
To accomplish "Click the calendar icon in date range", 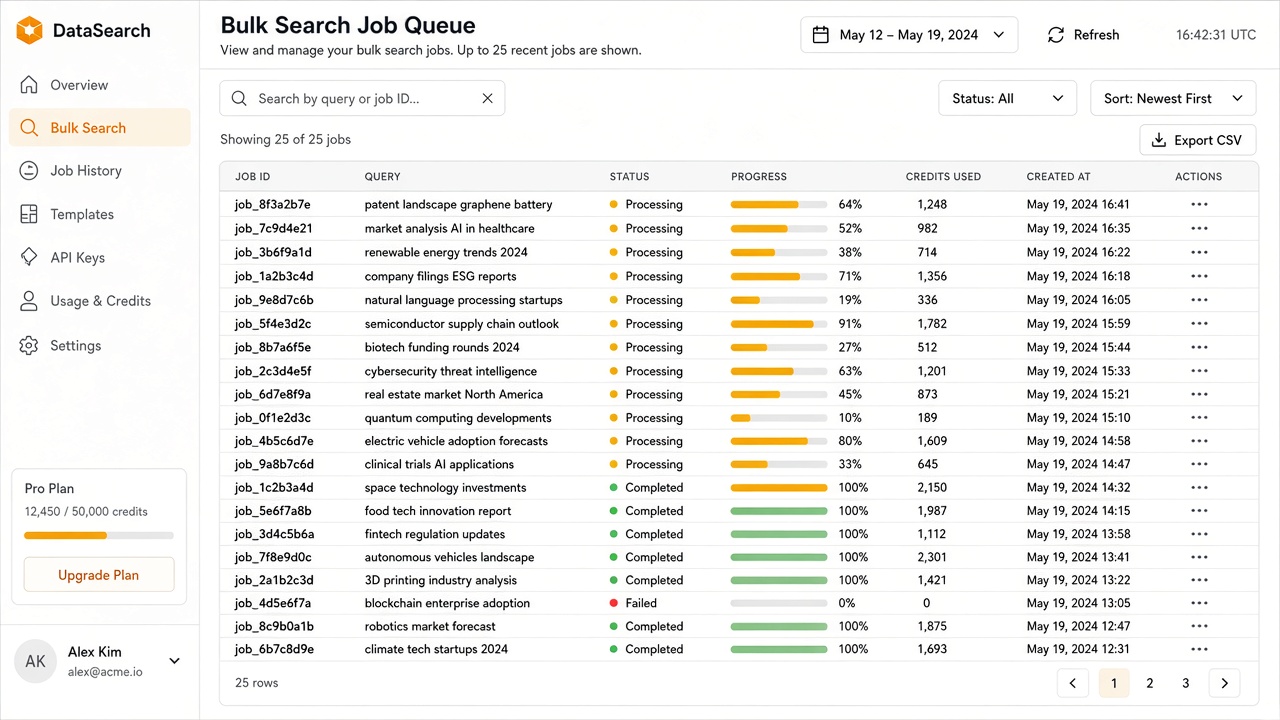I will point(821,35).
